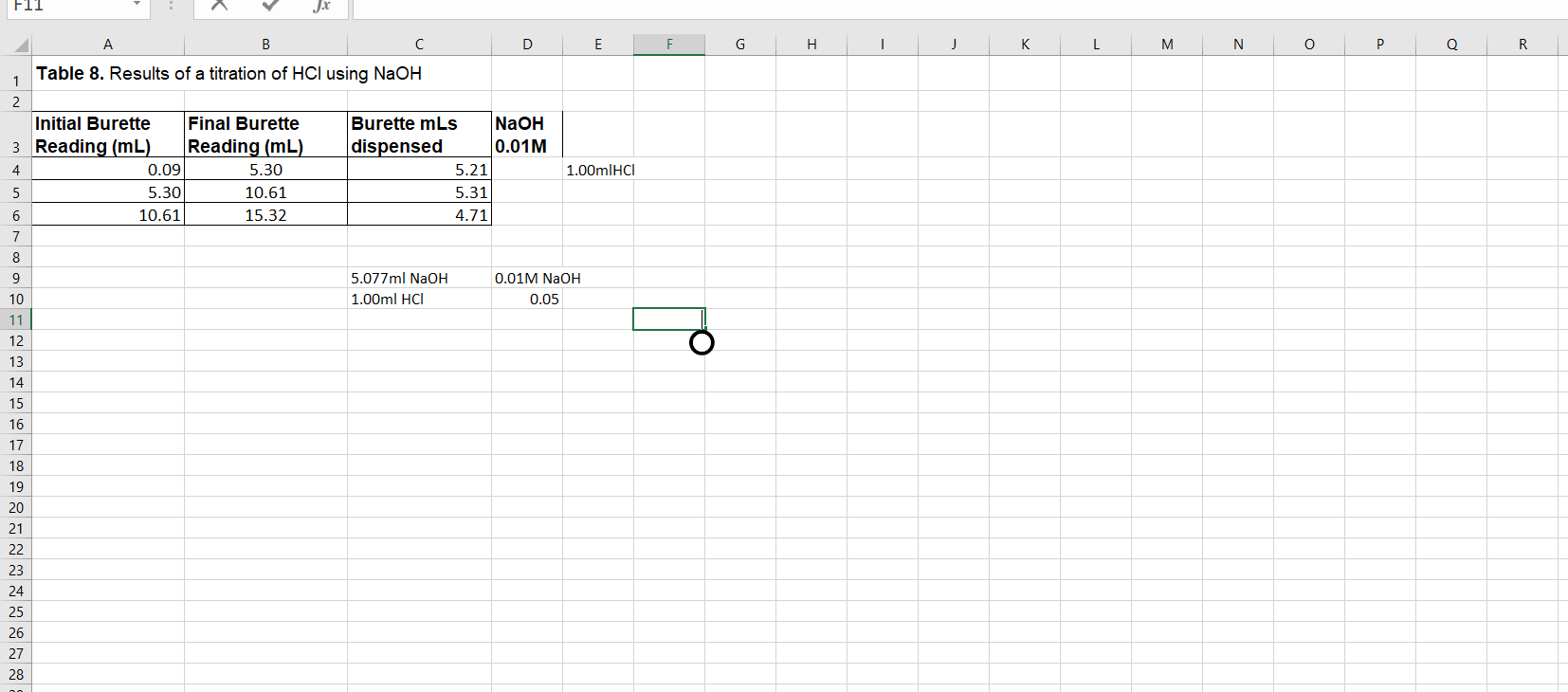The height and width of the screenshot is (692, 1568).
Task: Click the Enter checkmark icon
Action: coord(271,5)
